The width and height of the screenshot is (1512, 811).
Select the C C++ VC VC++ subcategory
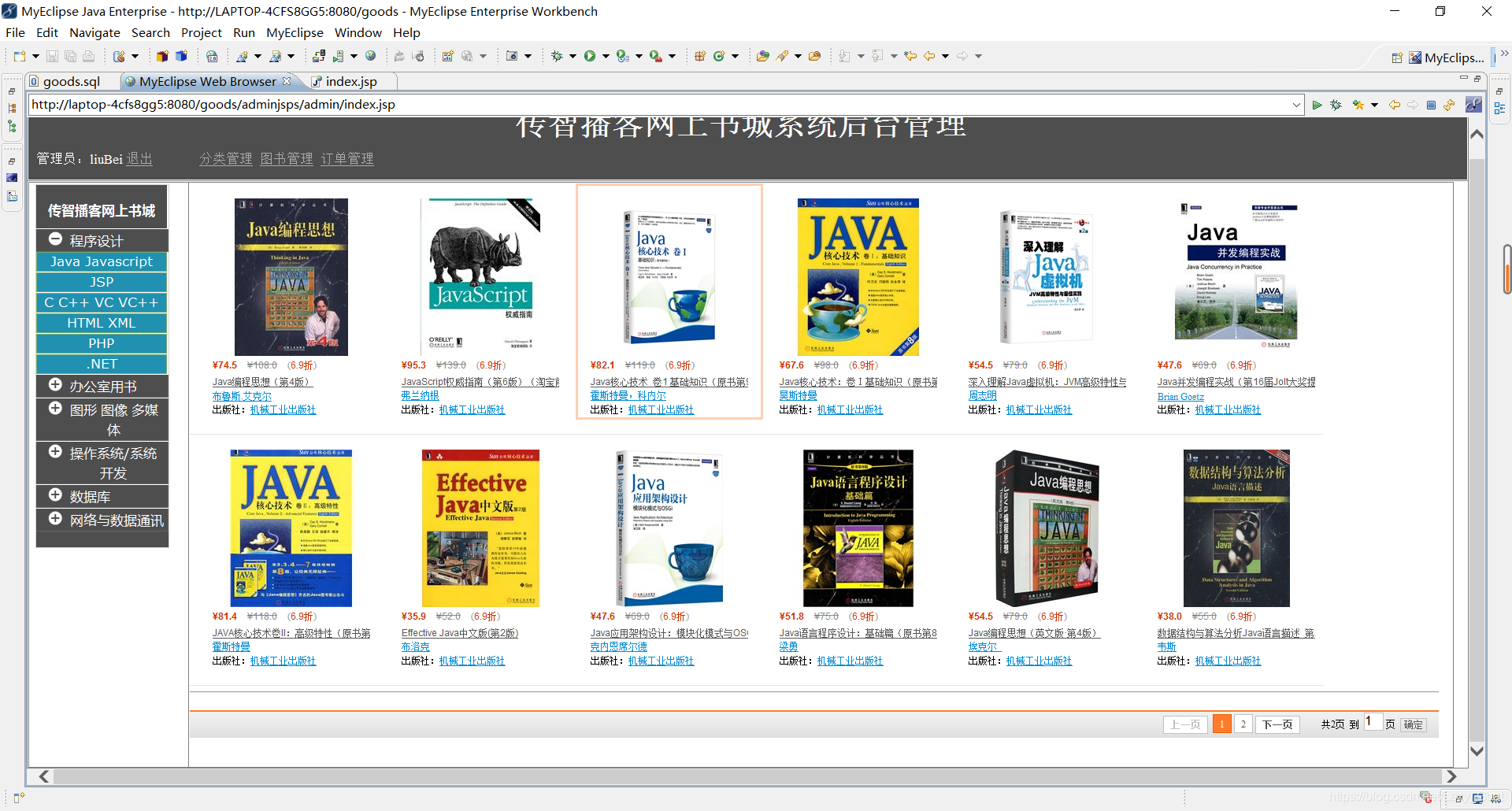click(x=102, y=302)
